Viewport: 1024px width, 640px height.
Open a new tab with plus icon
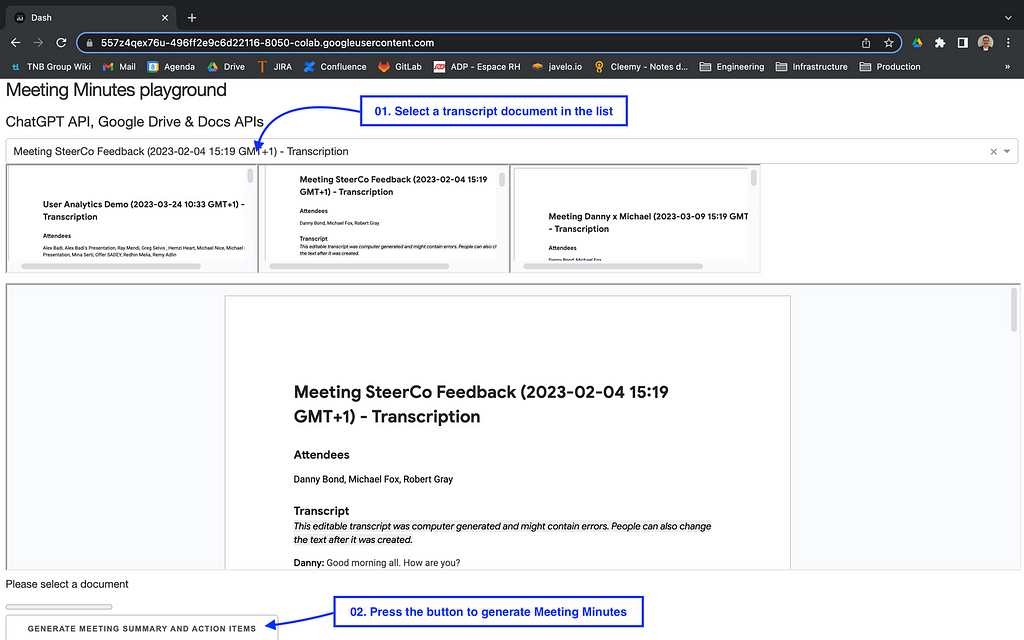pyautogui.click(x=192, y=18)
